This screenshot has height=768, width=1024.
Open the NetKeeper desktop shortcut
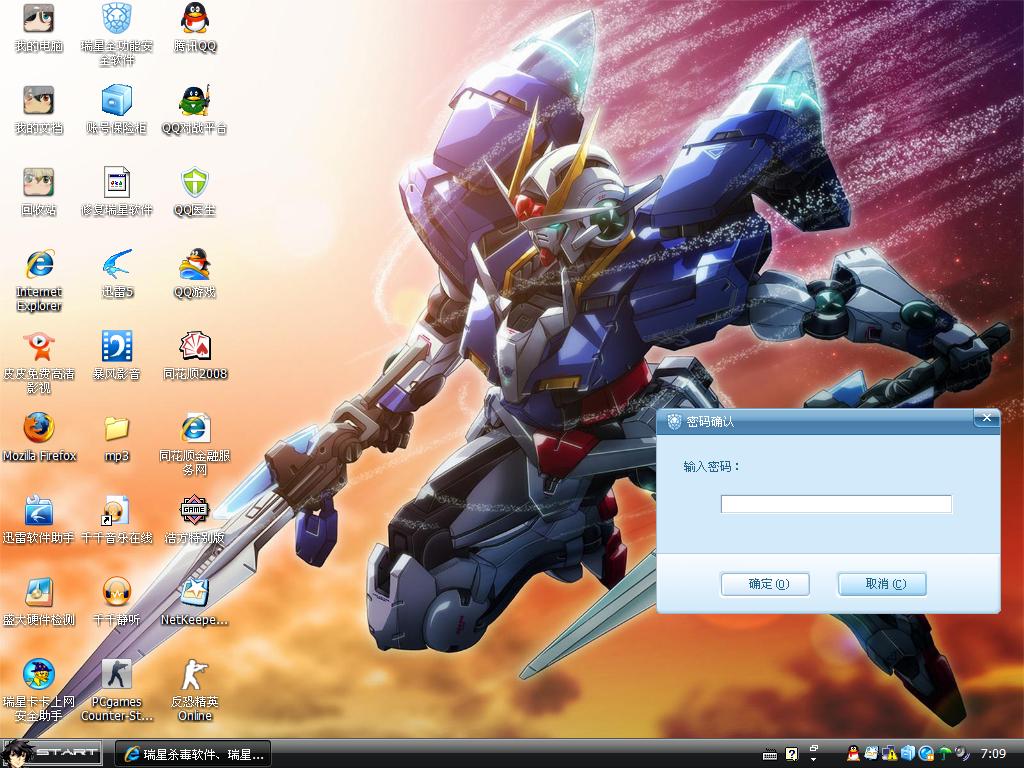[x=195, y=592]
